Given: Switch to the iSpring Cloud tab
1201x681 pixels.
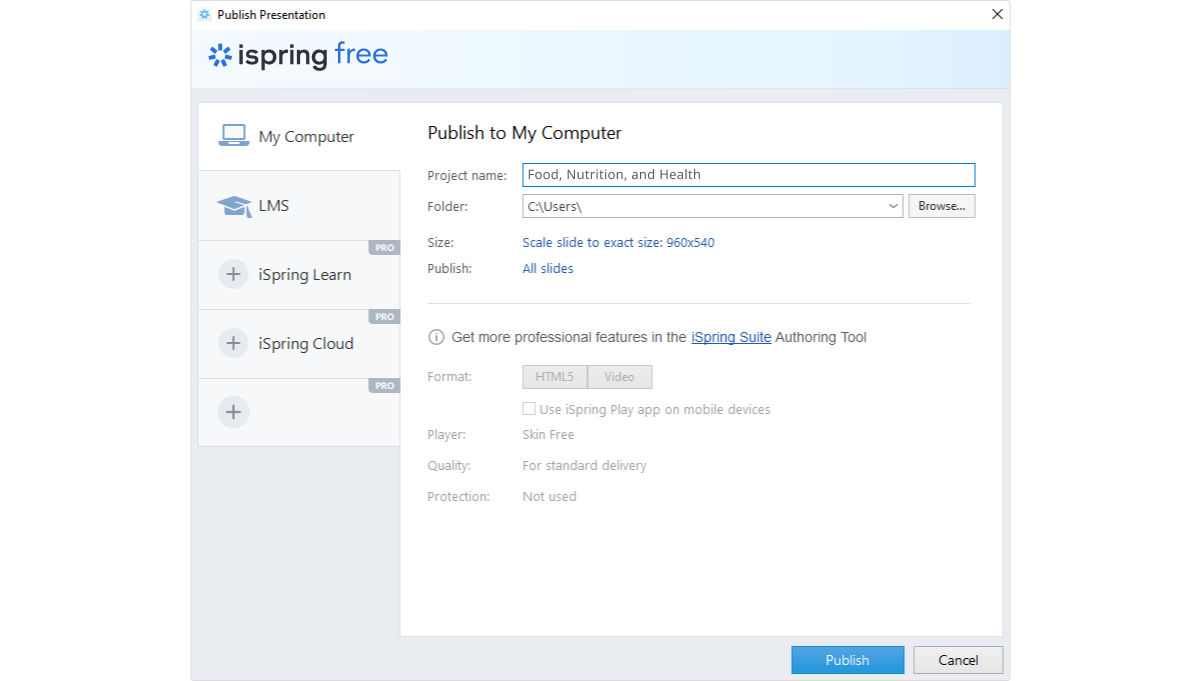Looking at the screenshot, I should coord(305,343).
